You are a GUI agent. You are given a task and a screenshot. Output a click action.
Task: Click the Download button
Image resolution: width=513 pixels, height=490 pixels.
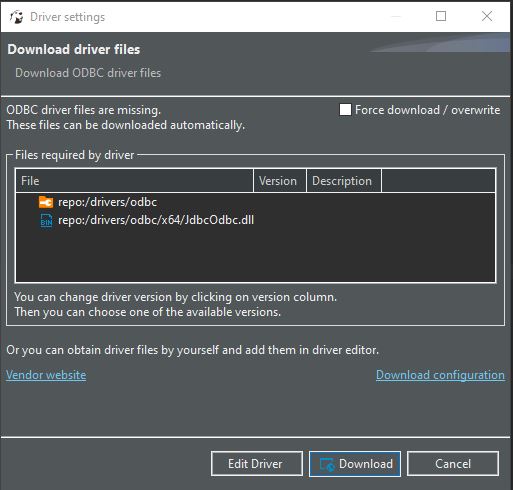point(355,464)
